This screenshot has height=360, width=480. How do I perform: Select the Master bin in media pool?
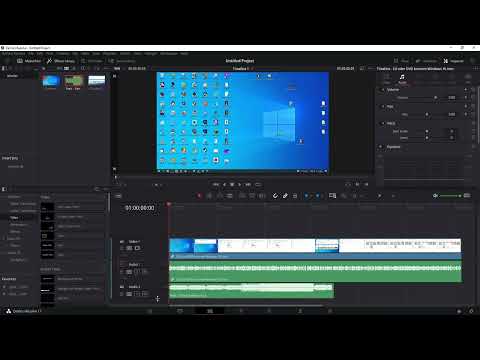(x=12, y=76)
